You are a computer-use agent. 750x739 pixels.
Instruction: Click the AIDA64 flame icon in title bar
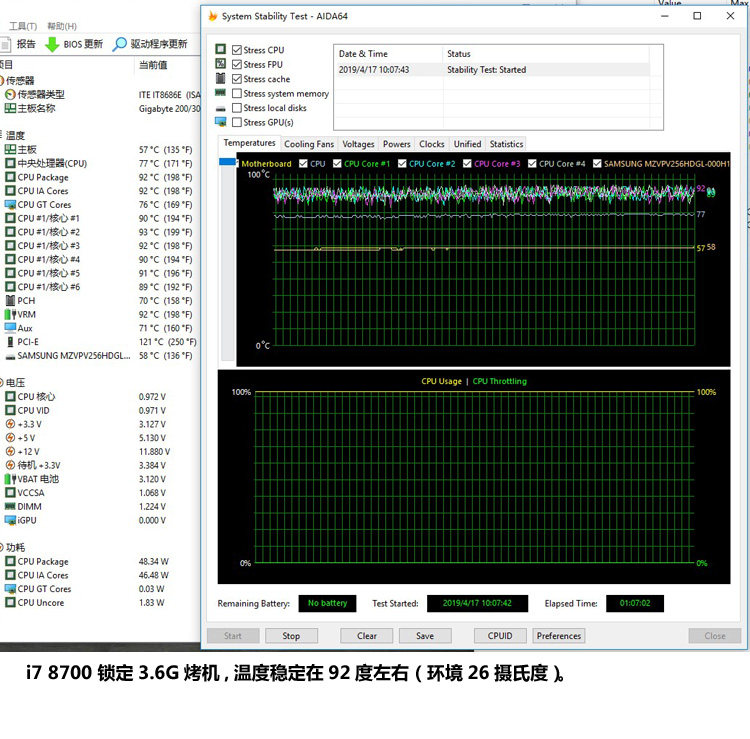pyautogui.click(x=212, y=16)
